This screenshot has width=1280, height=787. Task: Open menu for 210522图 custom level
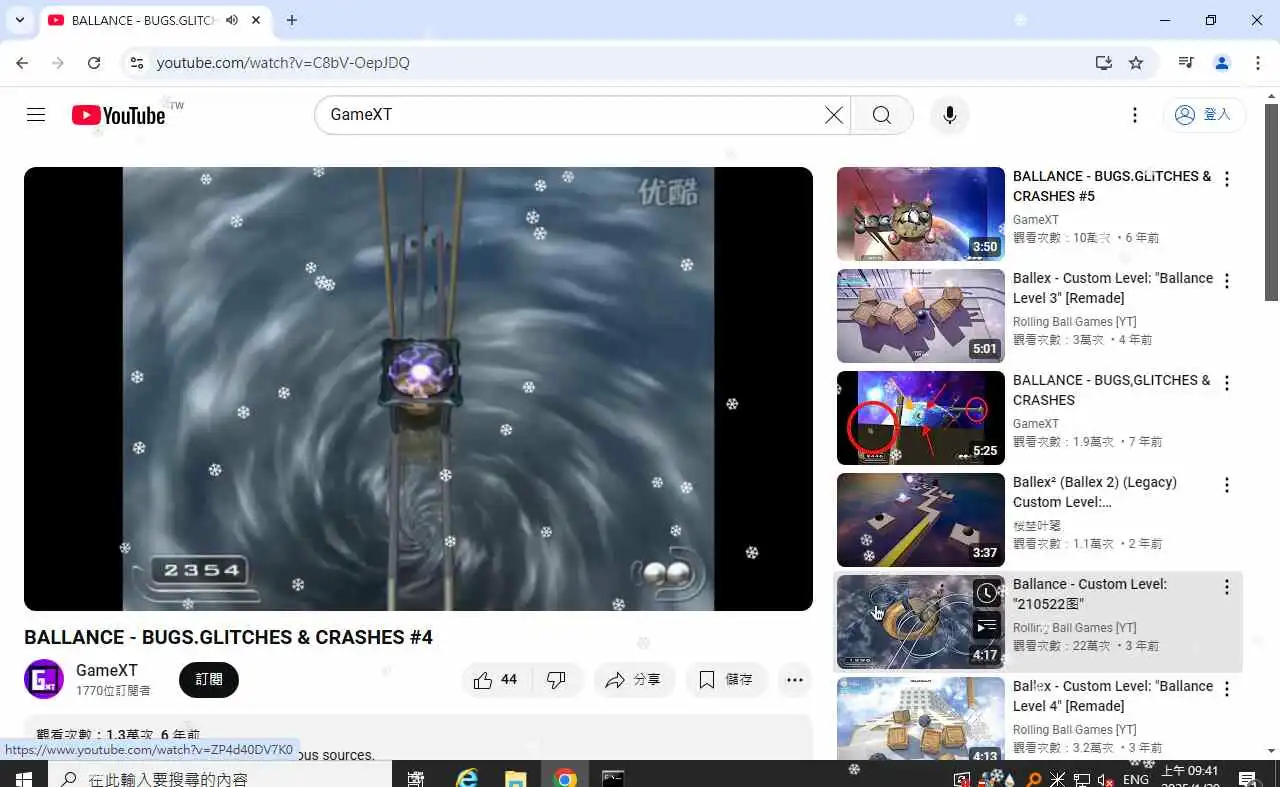point(1227,587)
